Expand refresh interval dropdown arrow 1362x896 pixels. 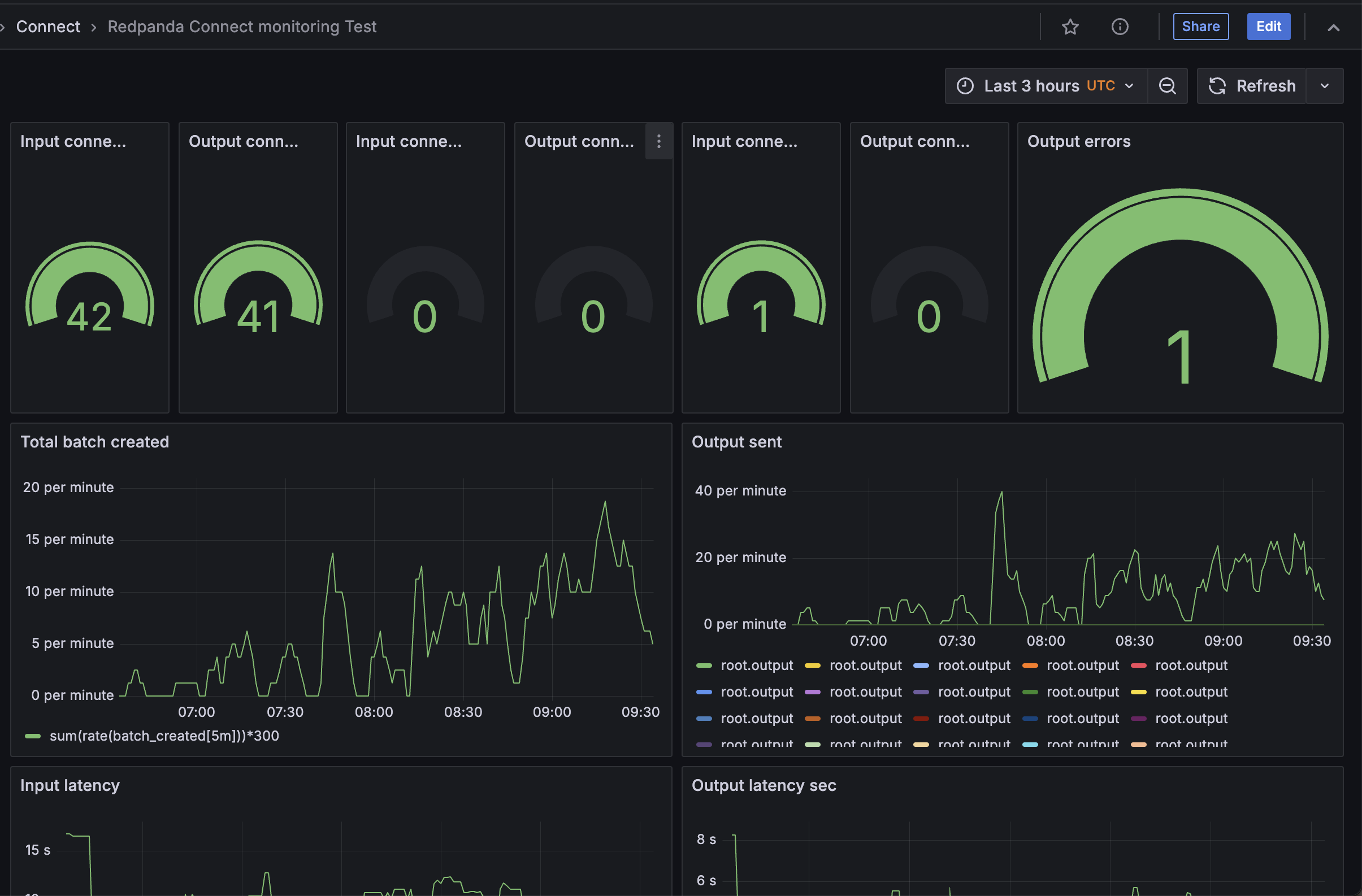(x=1324, y=86)
